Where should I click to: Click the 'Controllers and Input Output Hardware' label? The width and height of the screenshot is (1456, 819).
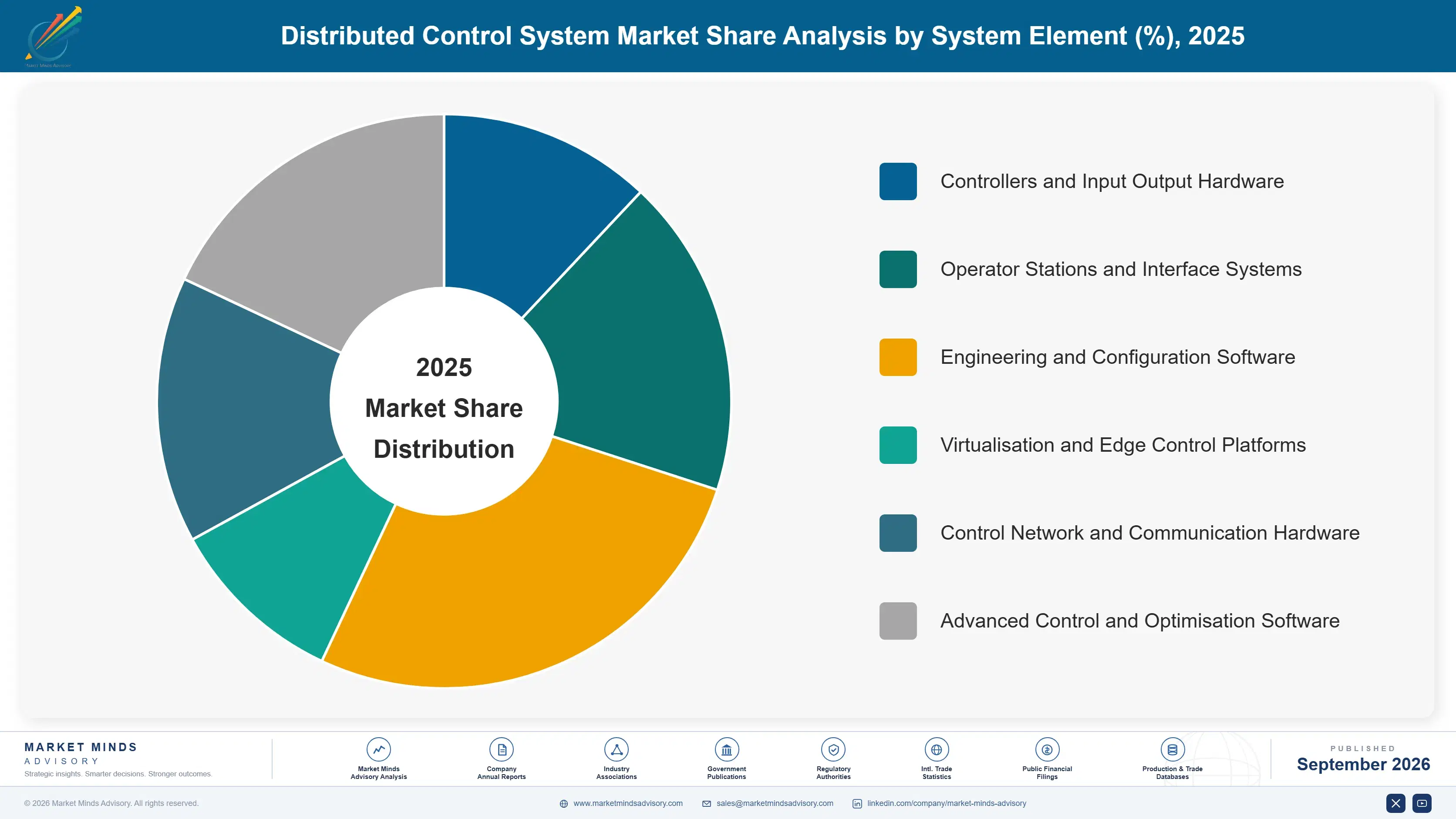pos(1112,181)
